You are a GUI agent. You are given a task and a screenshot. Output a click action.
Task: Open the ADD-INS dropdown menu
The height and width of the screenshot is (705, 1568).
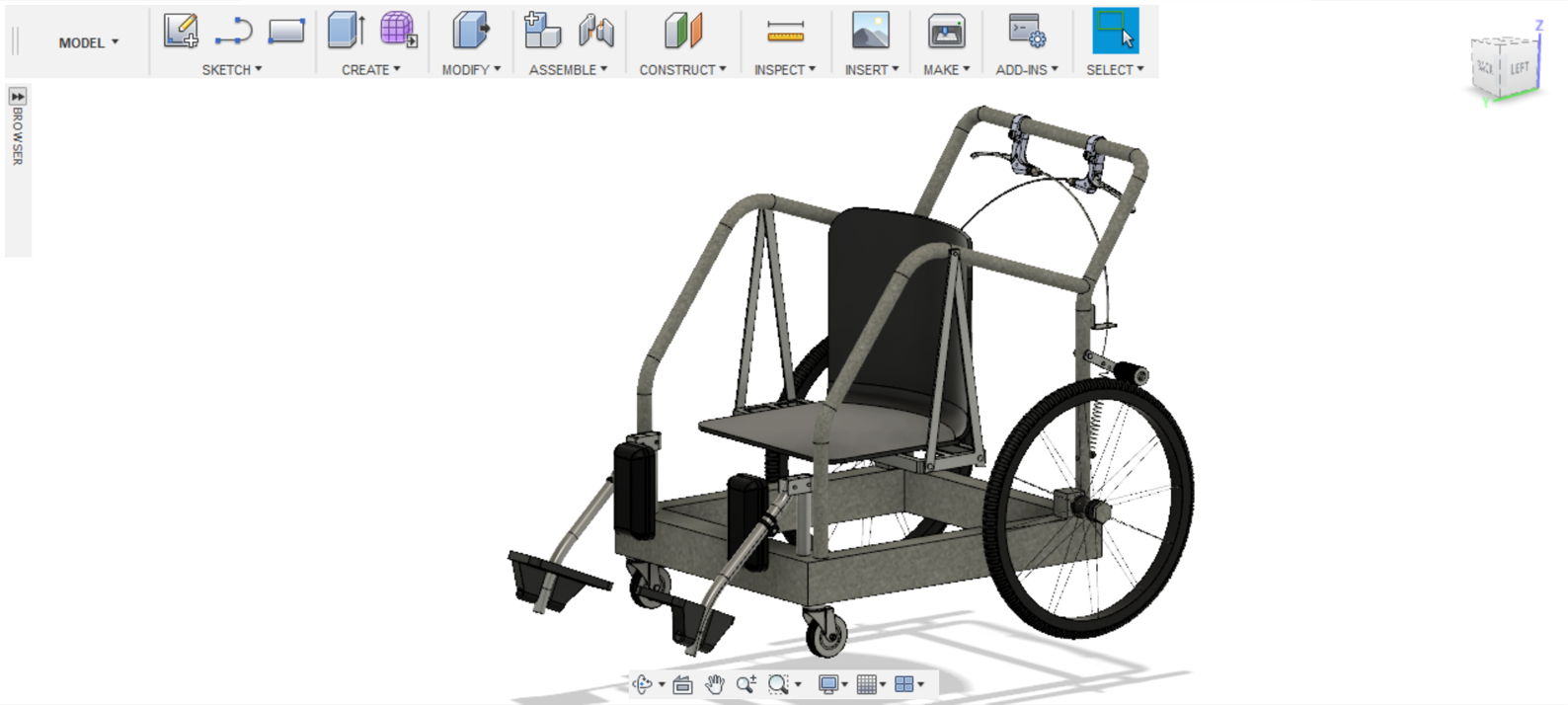click(1027, 70)
